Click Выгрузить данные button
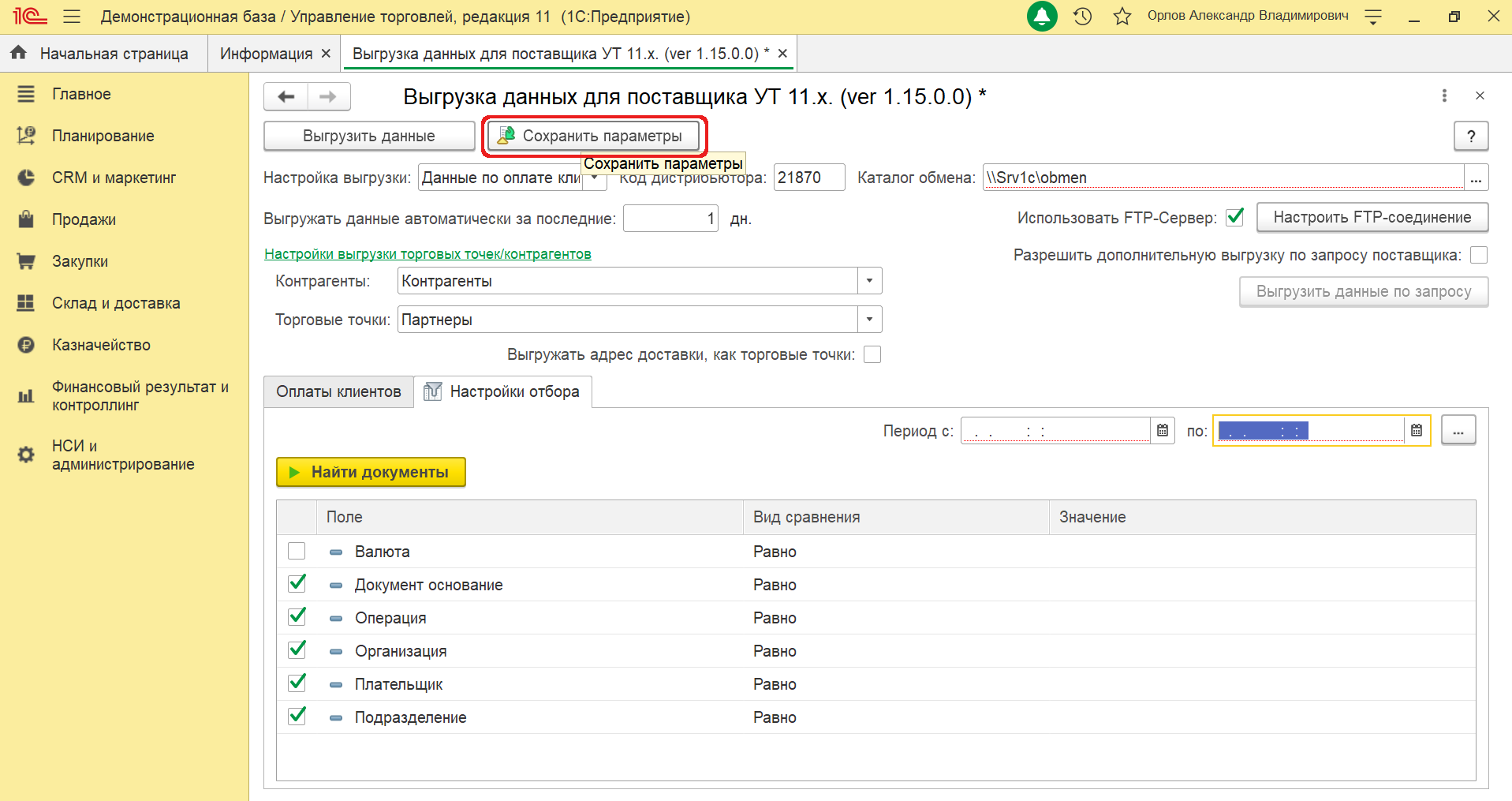The width and height of the screenshot is (1512, 801). [x=369, y=136]
